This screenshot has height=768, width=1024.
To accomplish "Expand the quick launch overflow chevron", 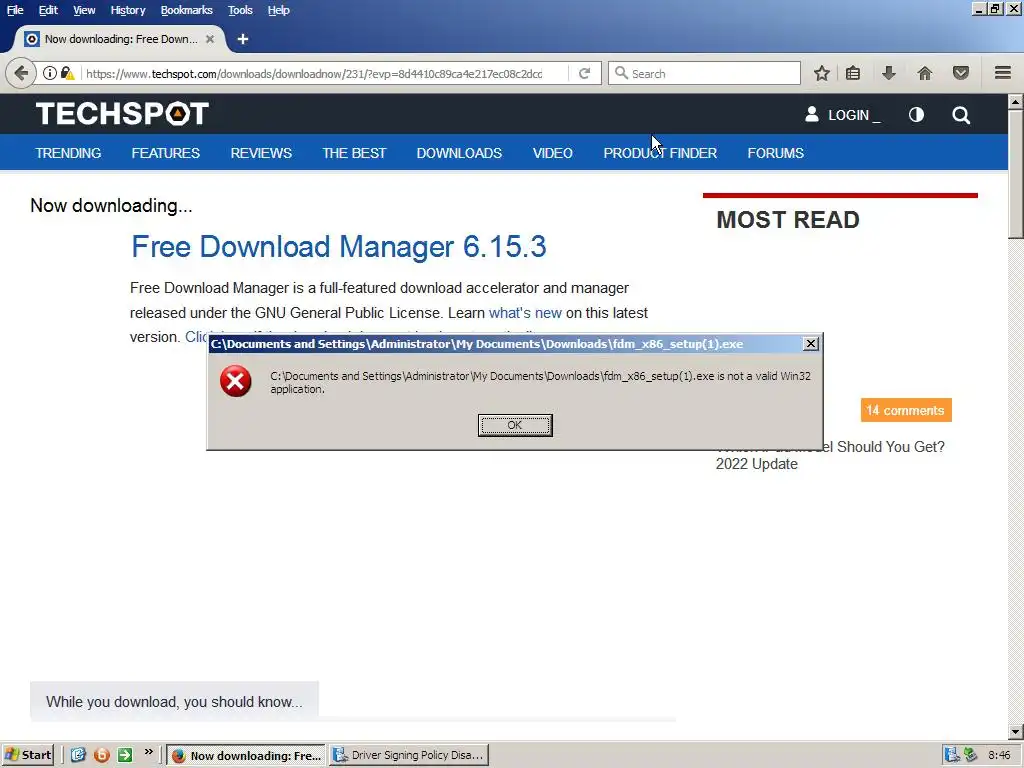I will point(148,752).
